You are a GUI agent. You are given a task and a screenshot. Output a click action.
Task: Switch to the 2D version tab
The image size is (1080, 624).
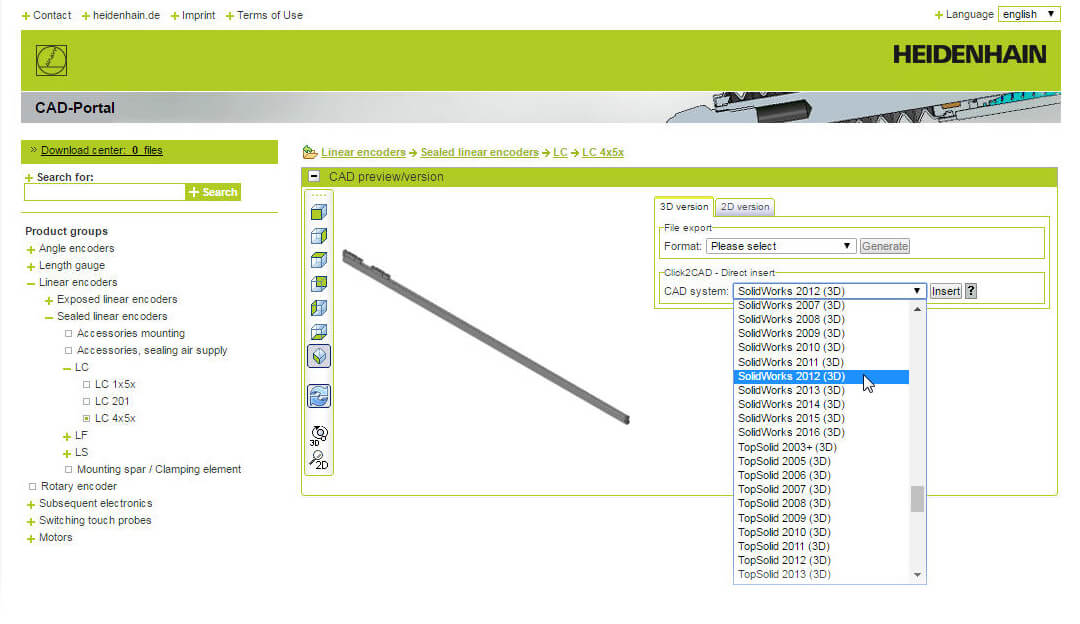[745, 207]
